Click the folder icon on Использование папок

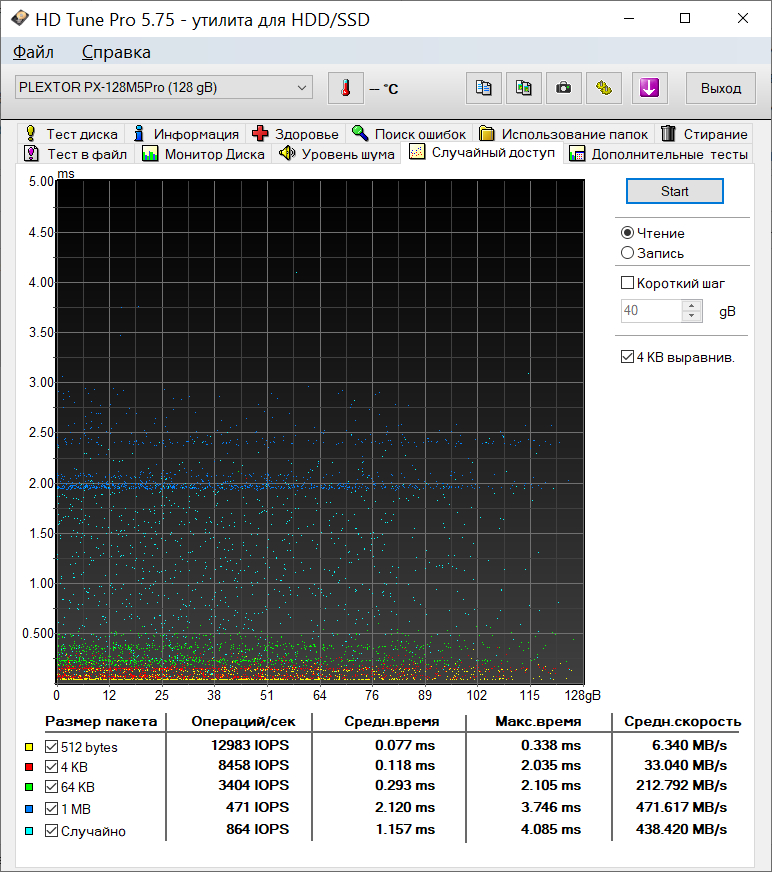(x=487, y=133)
